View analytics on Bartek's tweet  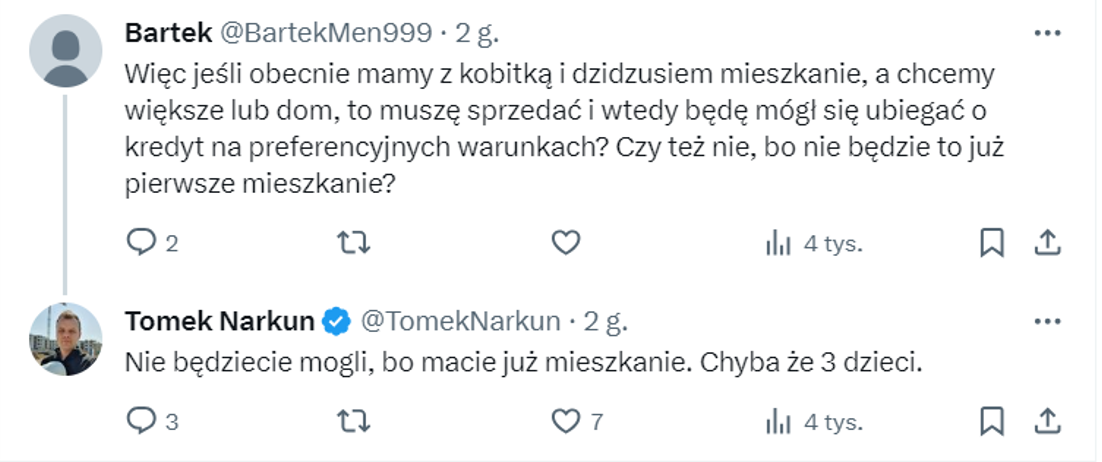point(780,243)
